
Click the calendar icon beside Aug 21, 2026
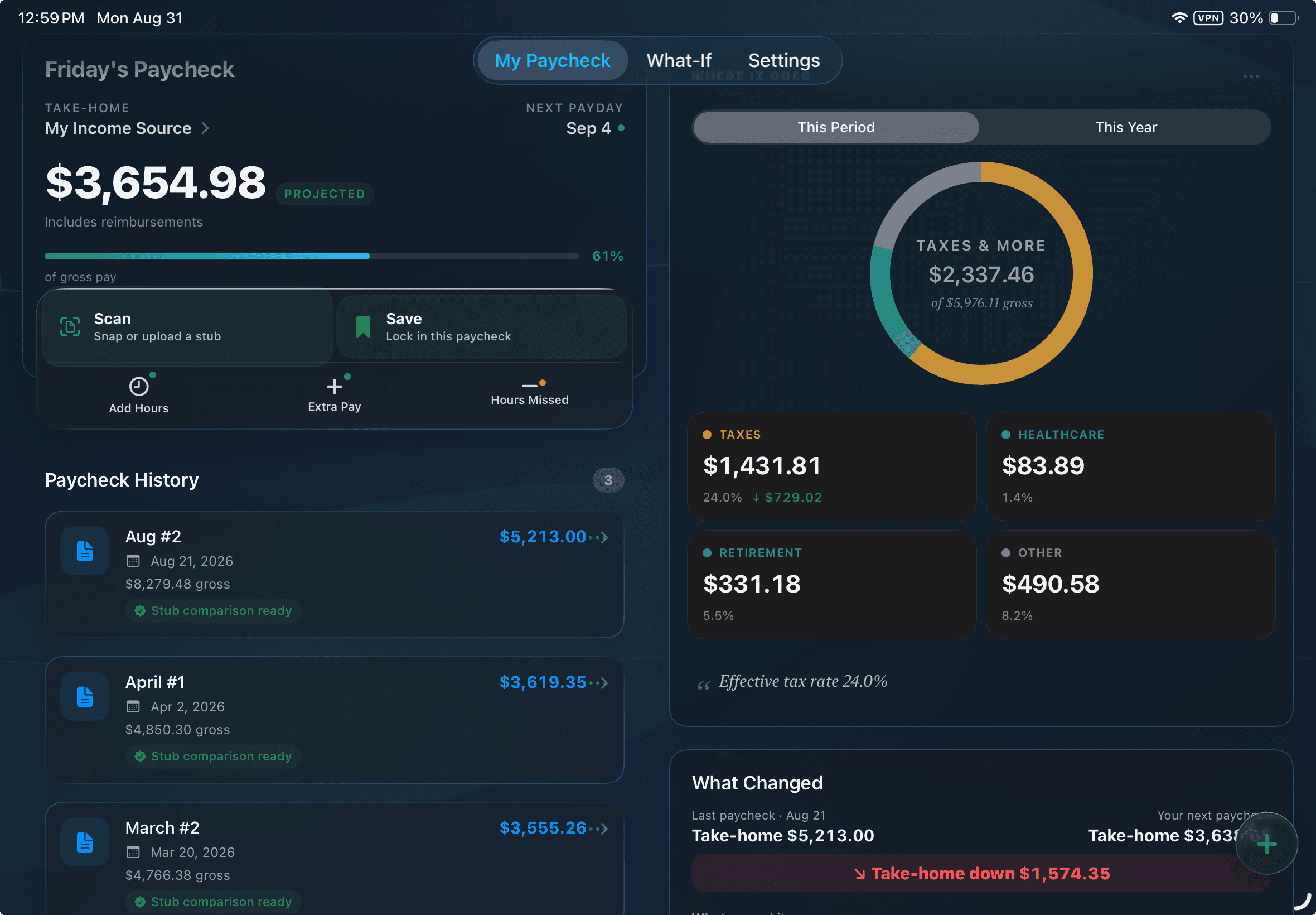coord(133,561)
